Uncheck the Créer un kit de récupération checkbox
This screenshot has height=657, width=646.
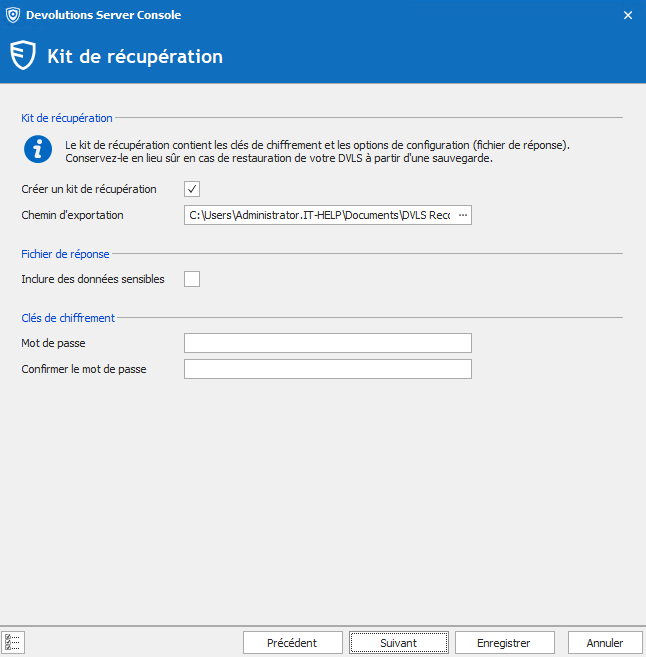click(x=192, y=189)
